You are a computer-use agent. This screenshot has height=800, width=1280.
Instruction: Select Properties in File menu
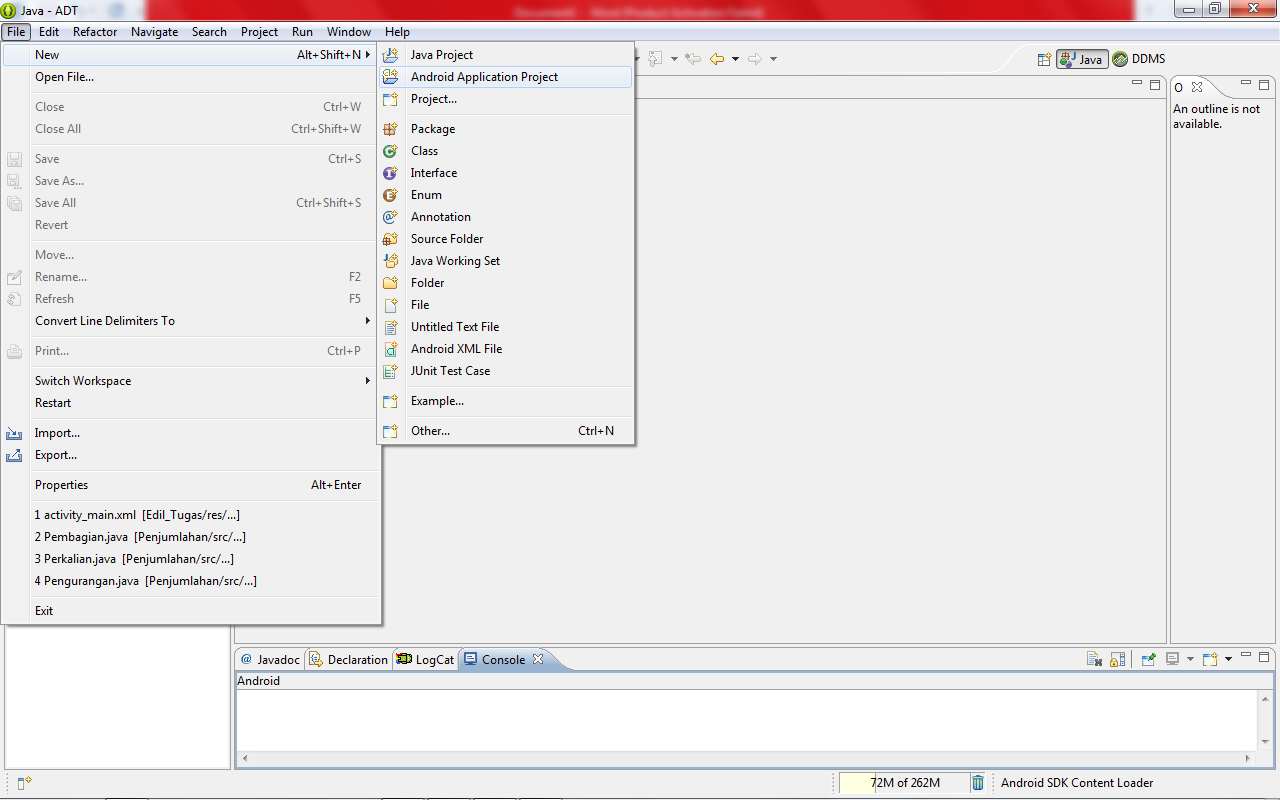[x=190, y=485]
